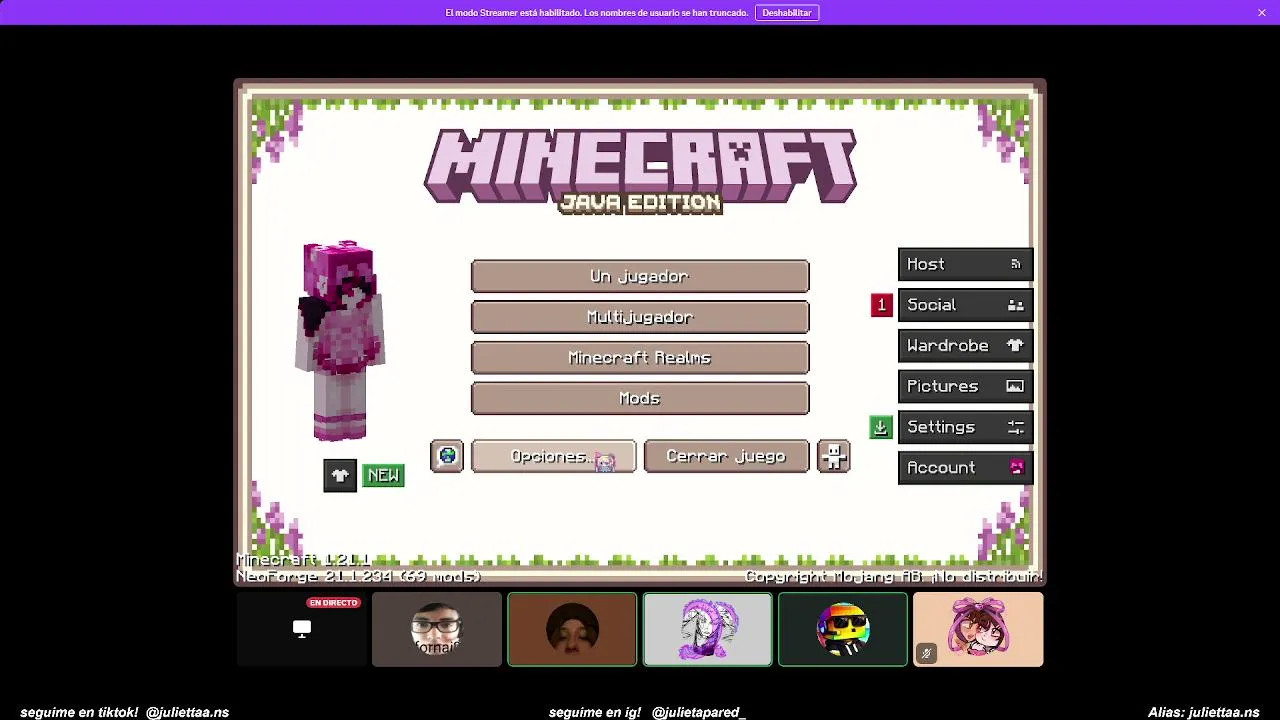Click Deshabilitar in the streamer mode banner

click(787, 13)
